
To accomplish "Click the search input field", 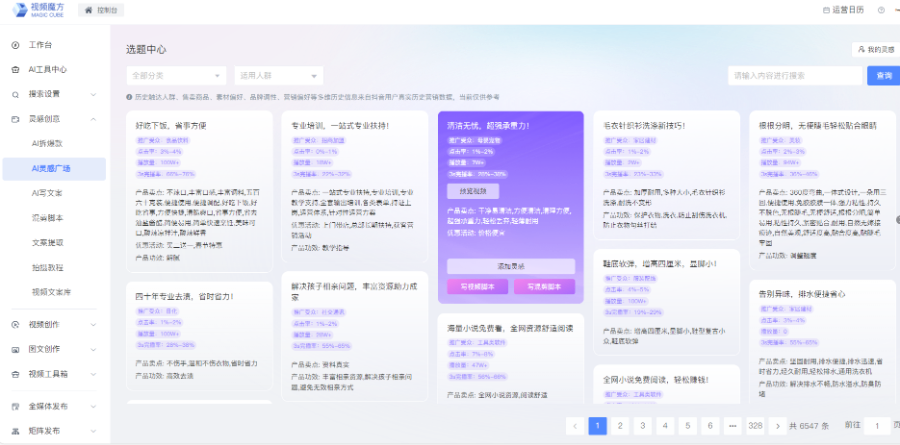I will pos(795,75).
